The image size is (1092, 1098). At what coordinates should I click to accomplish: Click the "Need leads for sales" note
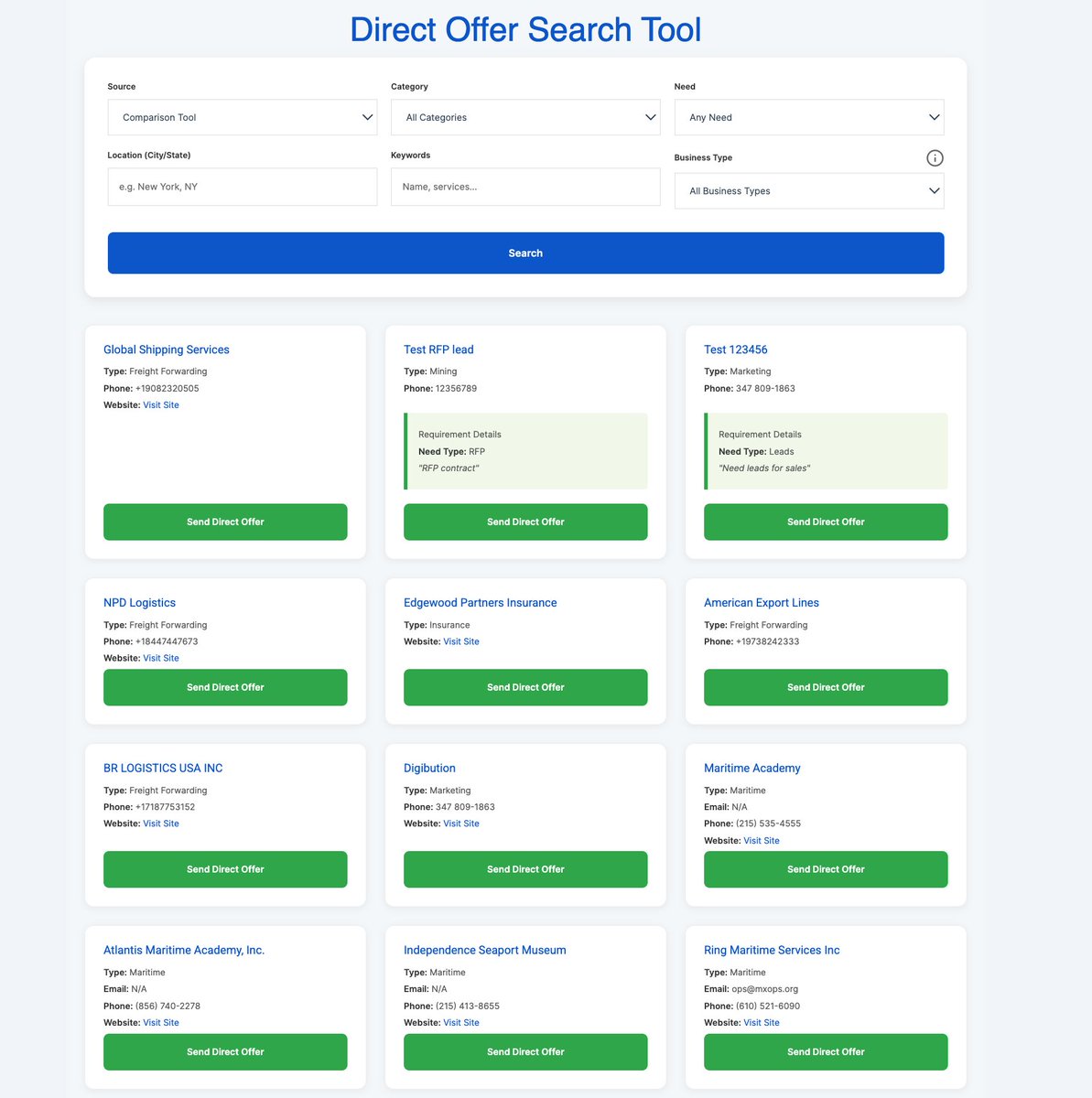point(764,468)
